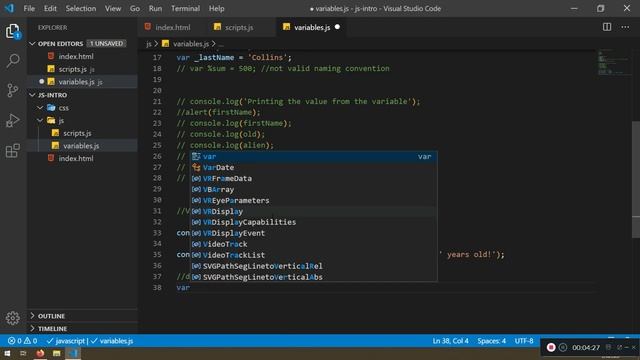Open the Windows Start menu
Viewport: 640px width, 360px height.
pos(7,353)
